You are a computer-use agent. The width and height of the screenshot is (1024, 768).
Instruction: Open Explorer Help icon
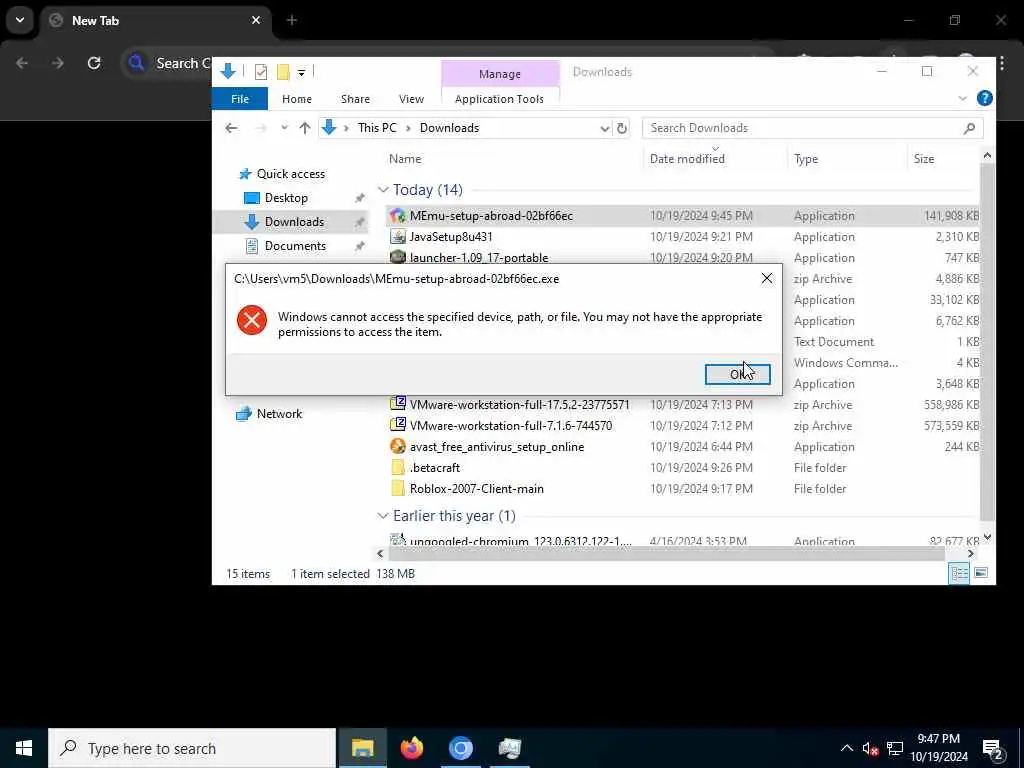[x=984, y=98]
